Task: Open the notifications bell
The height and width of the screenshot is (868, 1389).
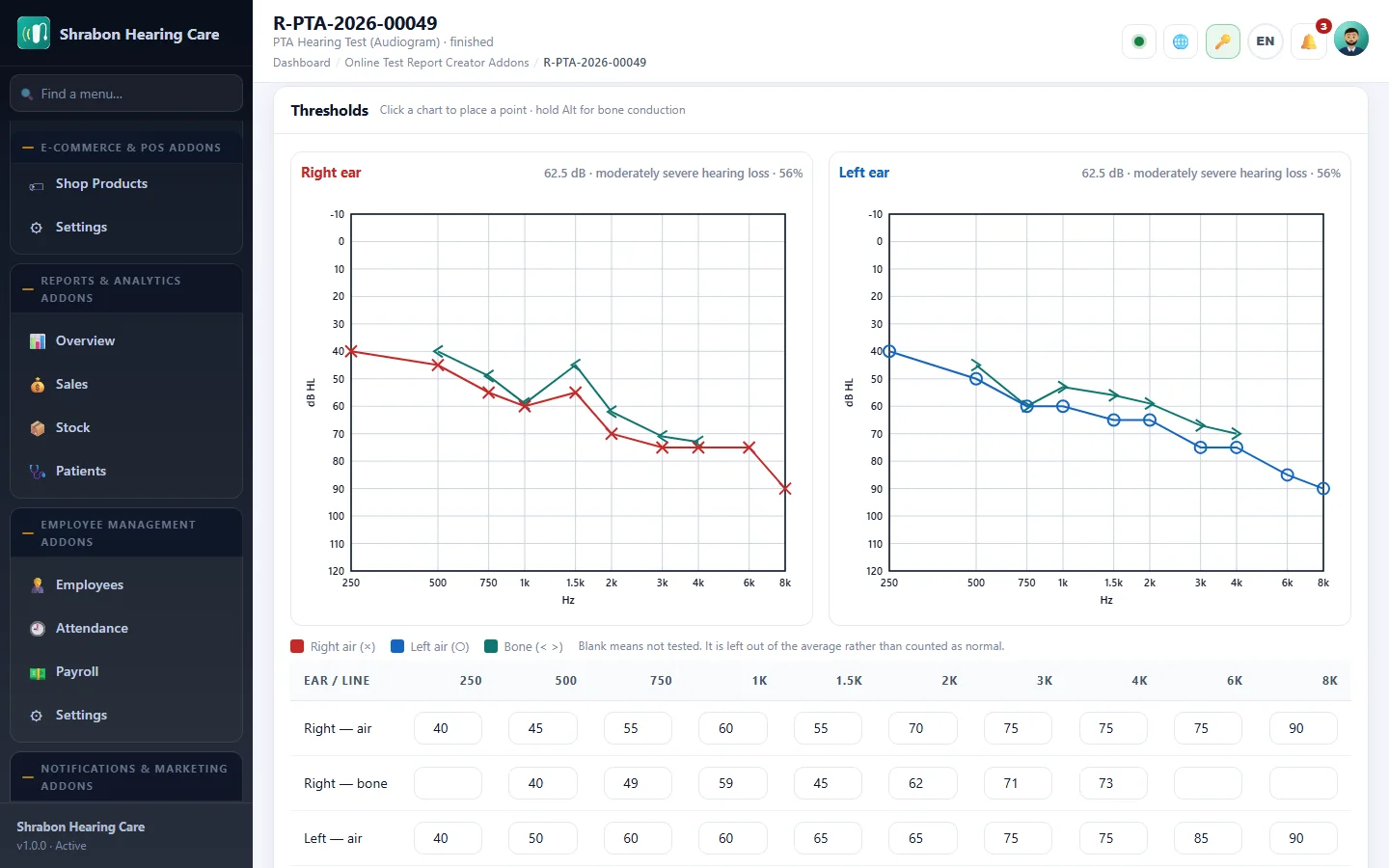Action: pos(1308,41)
